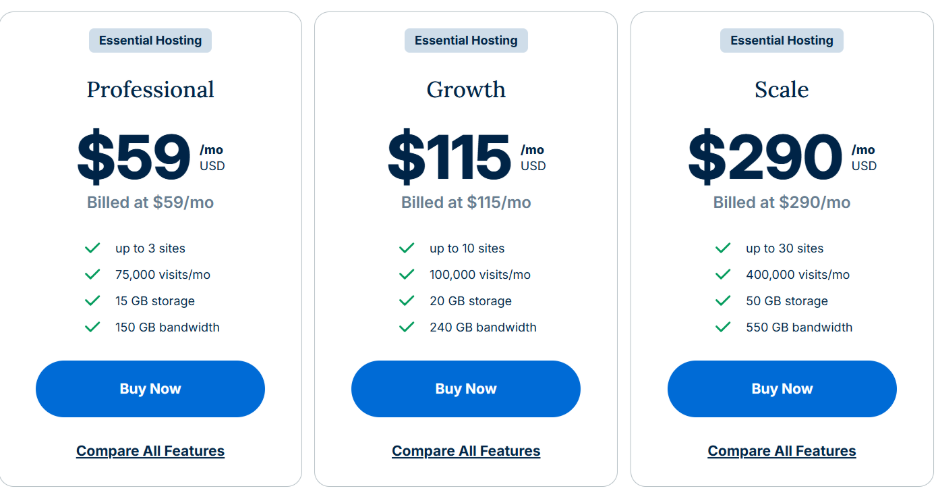Image resolution: width=936 pixels, height=501 pixels.
Task: Click checkmark next to 20 GB storage
Action: pos(407,300)
